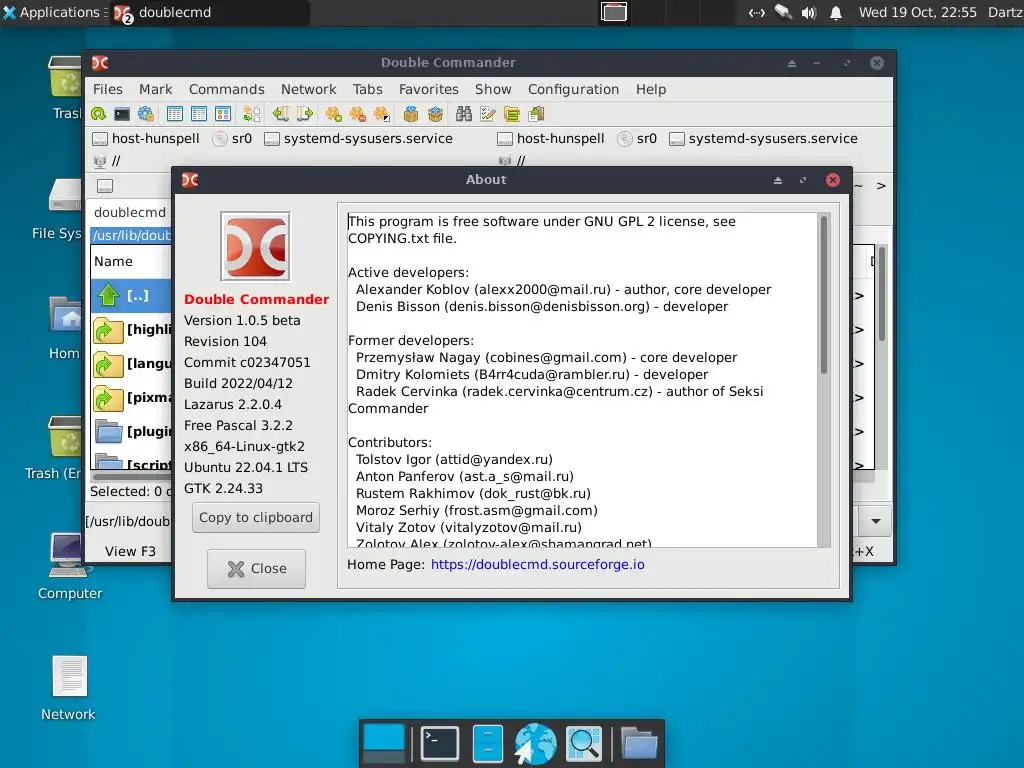Select the [plugi folder row
This screenshot has width=1024, height=768.
point(131,431)
